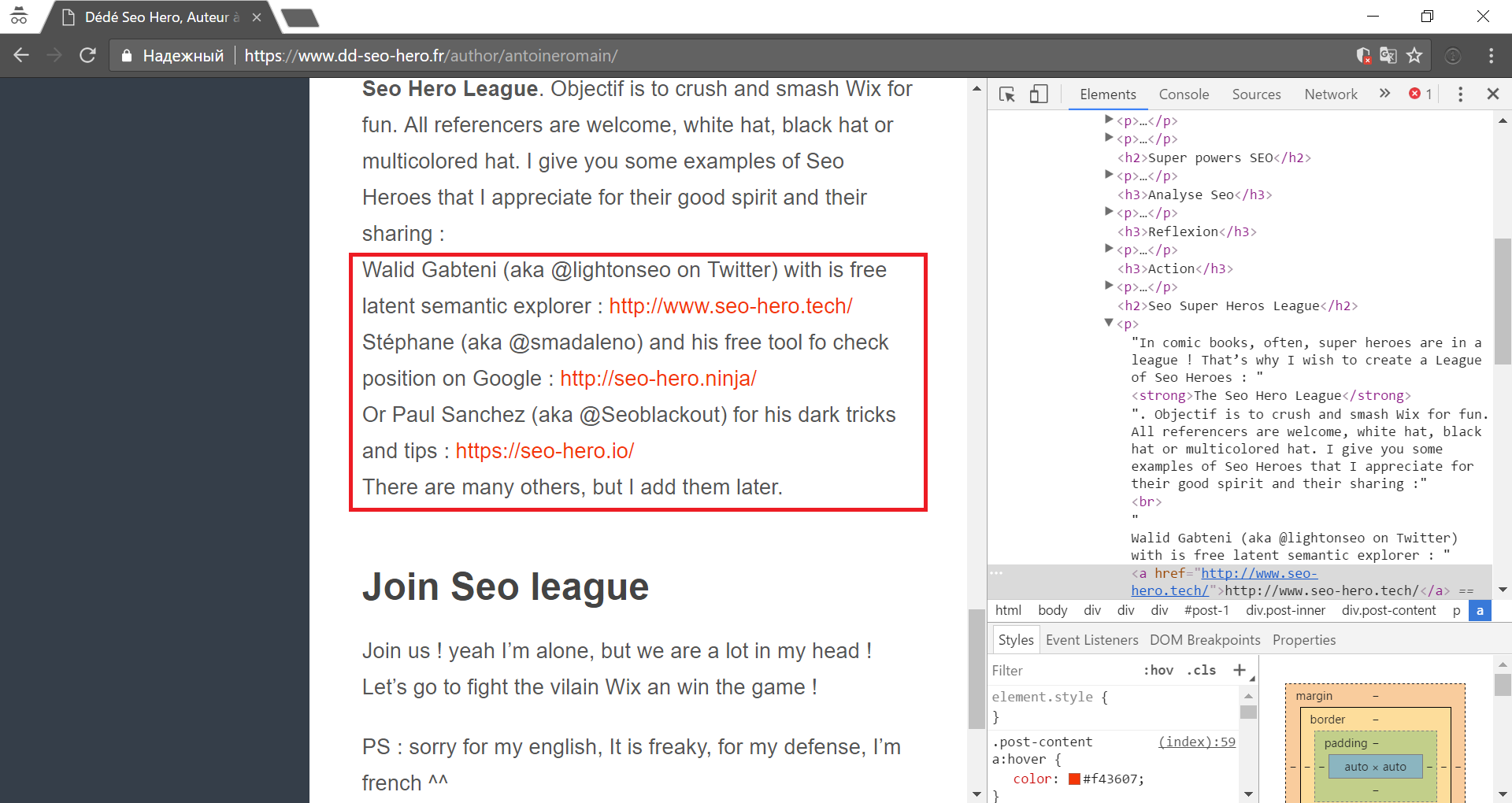Screen dimensions: 1512x803
Task: Open the http://www.seo-hero.tech/ page link
Action: click(x=730, y=305)
